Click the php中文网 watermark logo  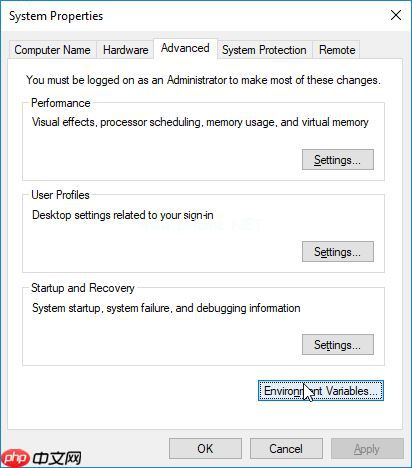coord(42,459)
